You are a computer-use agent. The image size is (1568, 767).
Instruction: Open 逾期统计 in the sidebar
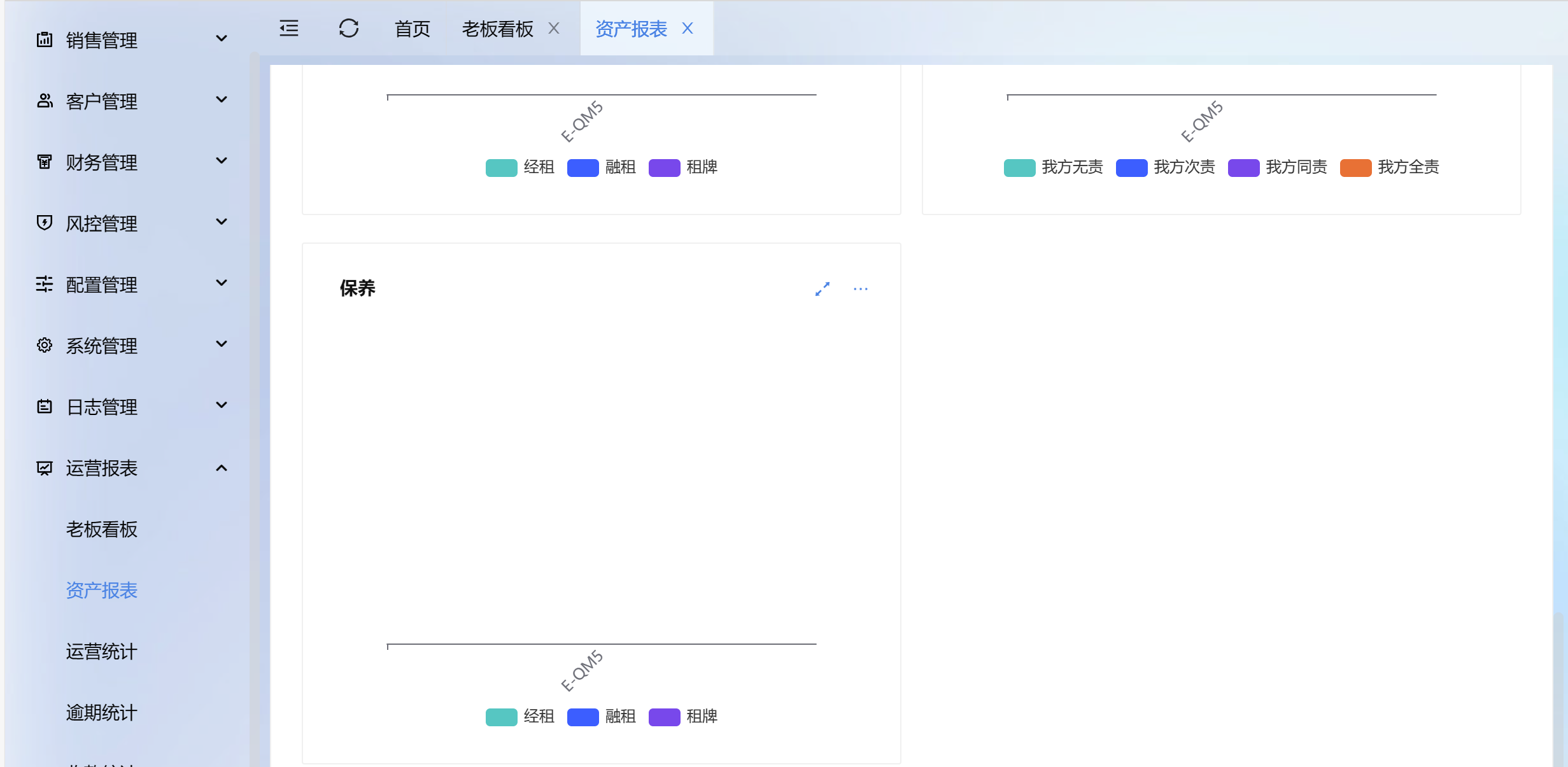[x=101, y=712]
